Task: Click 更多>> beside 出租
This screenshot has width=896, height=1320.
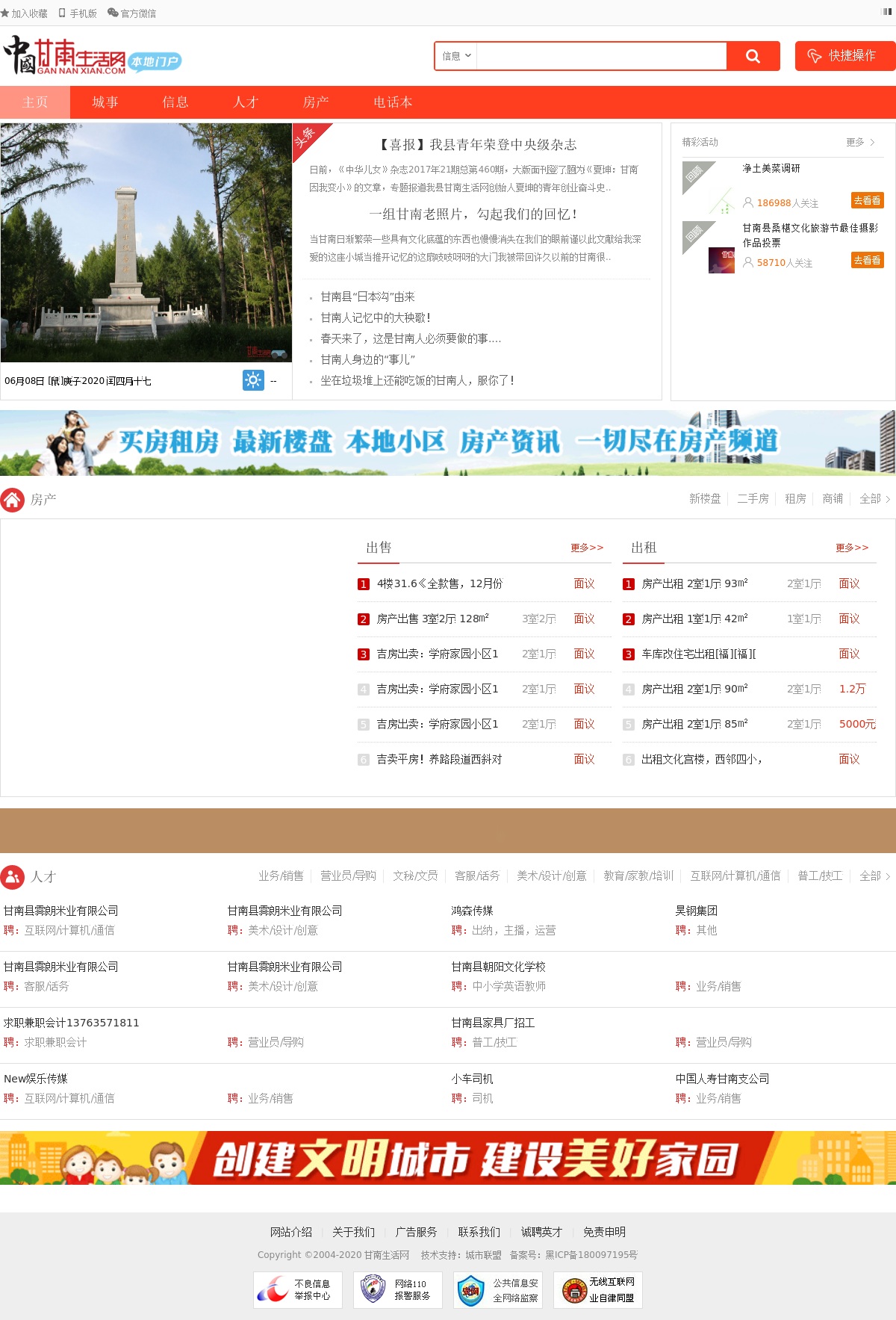Action: [x=852, y=548]
